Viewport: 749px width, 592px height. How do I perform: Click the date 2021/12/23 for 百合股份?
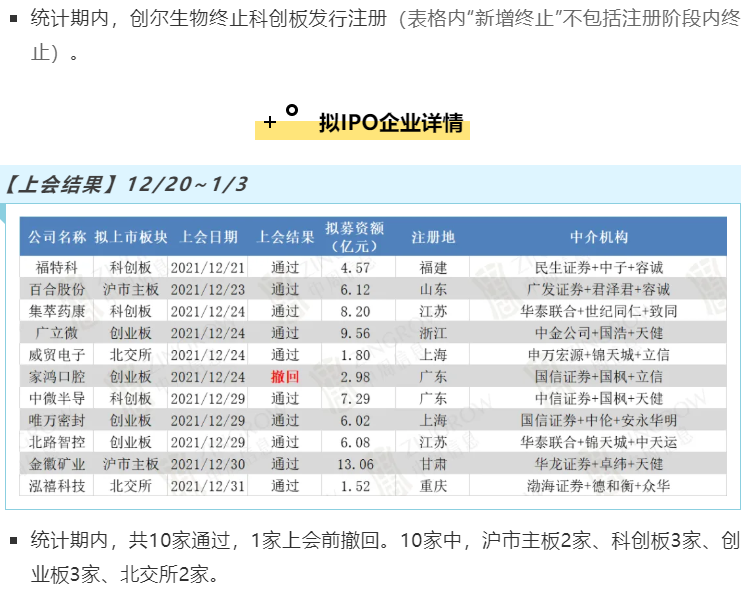click(208, 290)
